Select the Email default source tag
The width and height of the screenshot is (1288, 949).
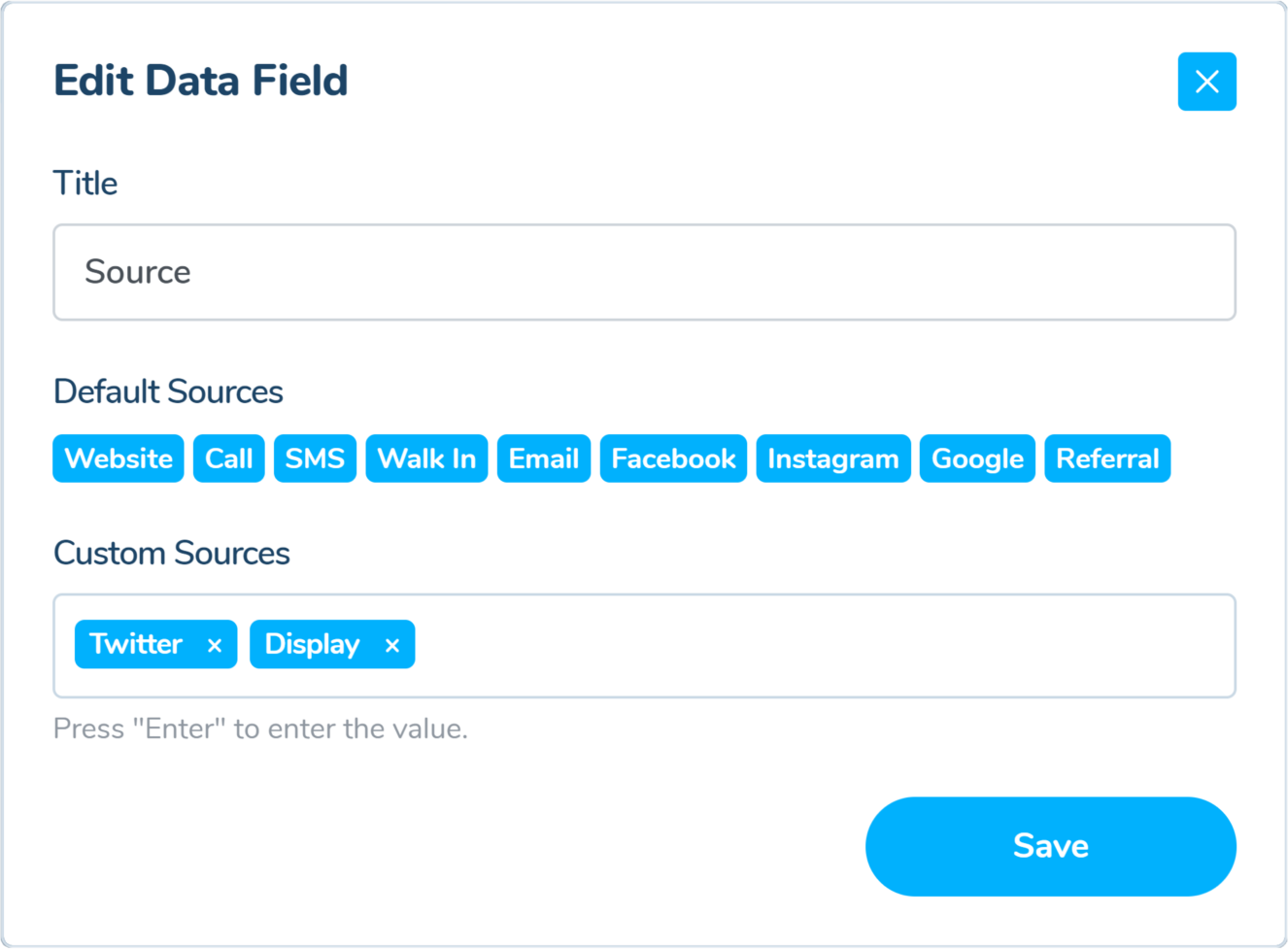(544, 458)
